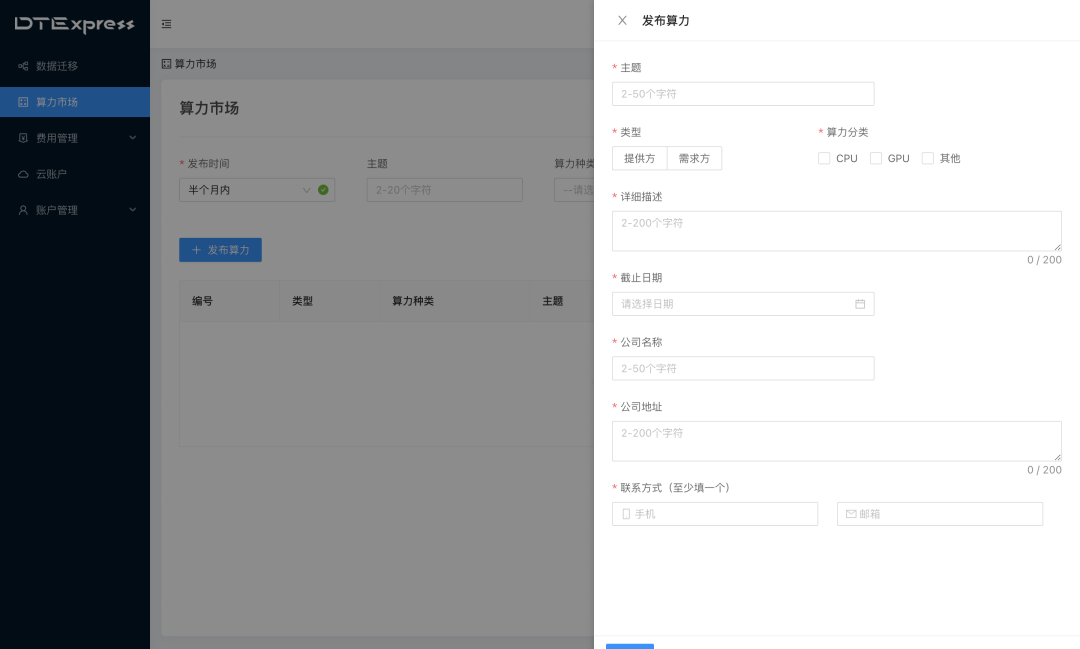Image resolution: width=1080 pixels, height=649 pixels.
Task: Focus the 公司名称 input field
Action: click(x=743, y=369)
